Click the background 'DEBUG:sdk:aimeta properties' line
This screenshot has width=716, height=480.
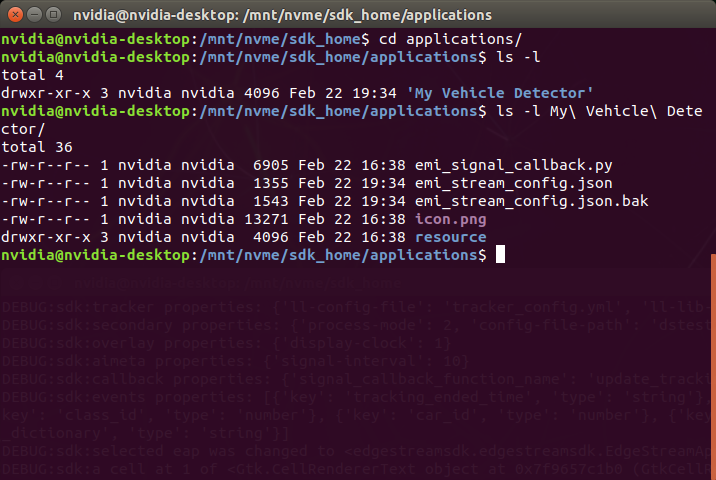pos(235,361)
